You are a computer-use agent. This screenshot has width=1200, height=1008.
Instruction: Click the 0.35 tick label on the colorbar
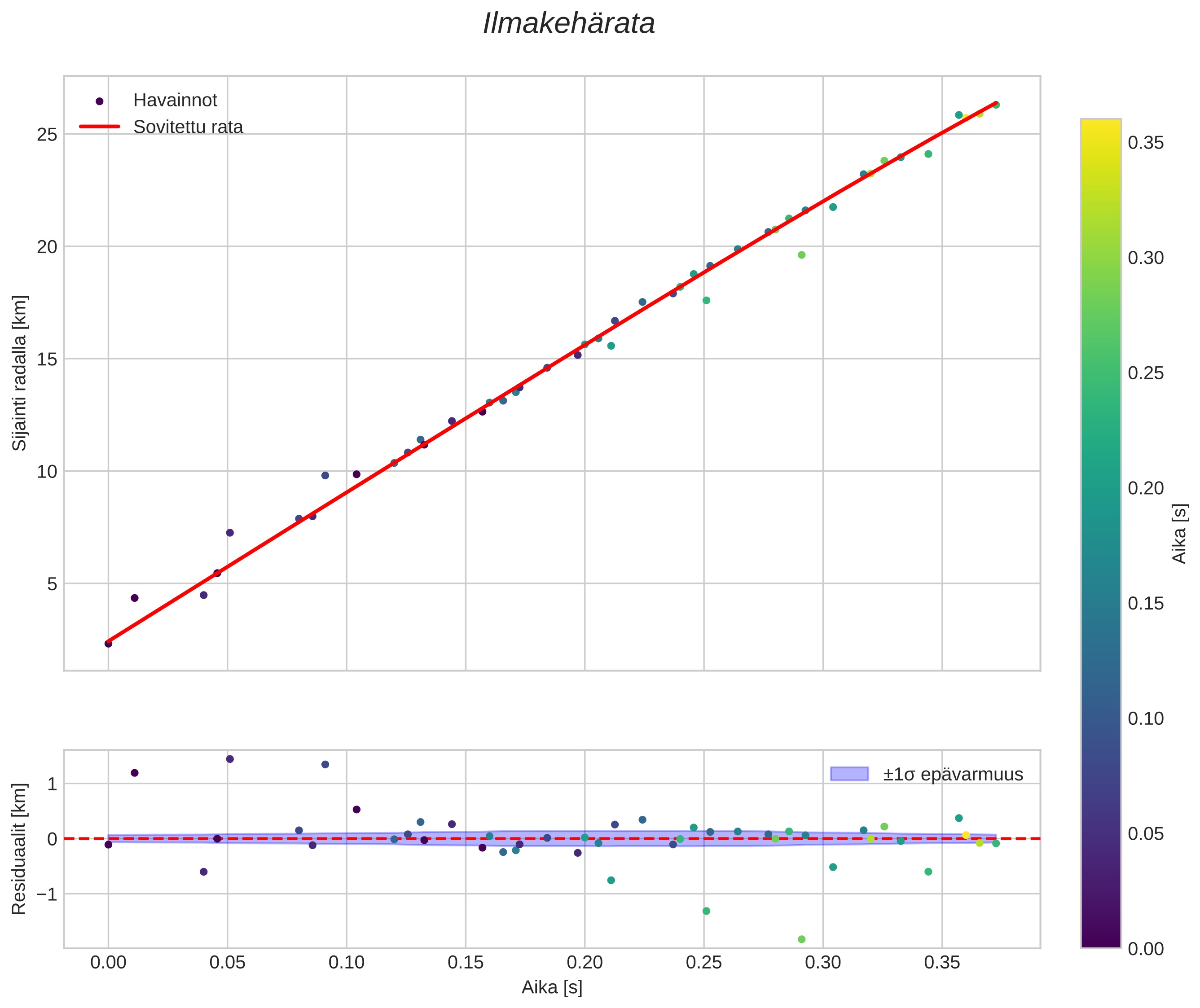(x=1145, y=143)
